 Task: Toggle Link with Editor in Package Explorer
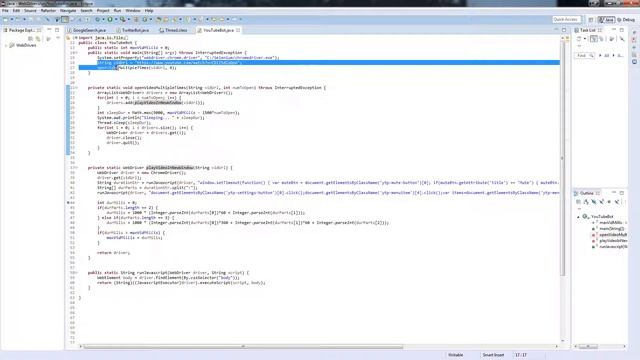tap(38, 39)
